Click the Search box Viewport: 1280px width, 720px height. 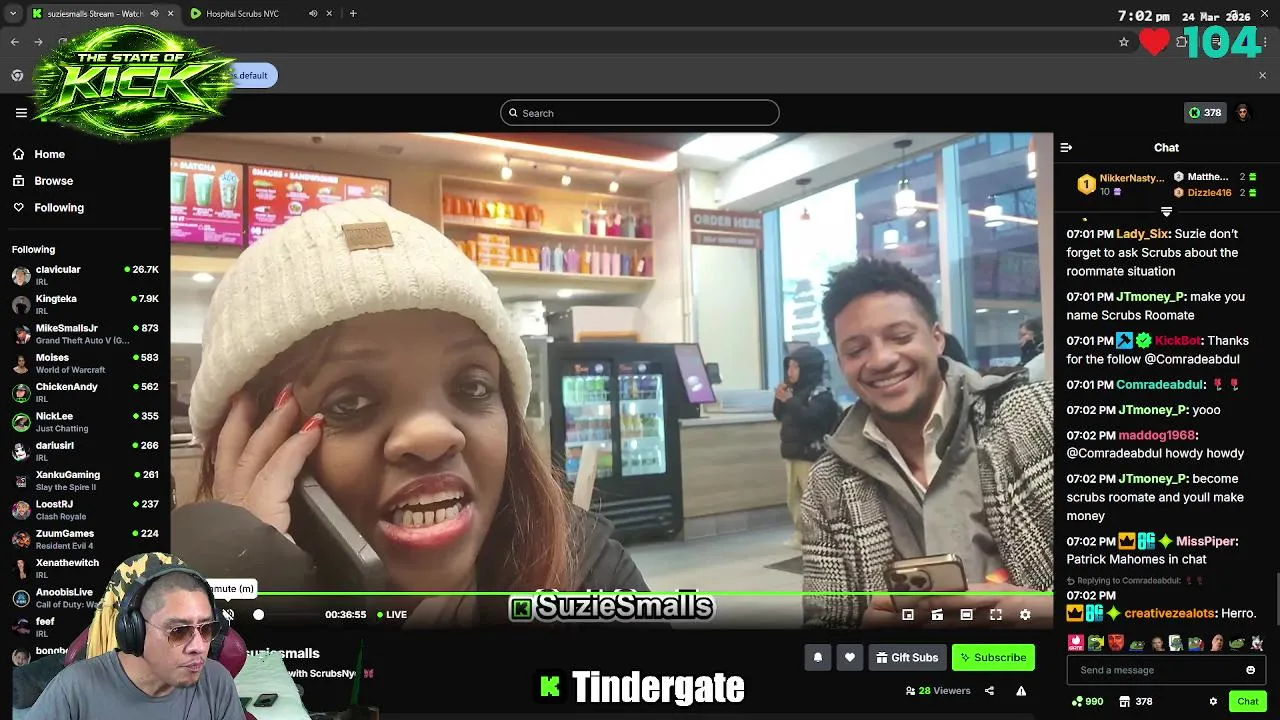point(640,113)
